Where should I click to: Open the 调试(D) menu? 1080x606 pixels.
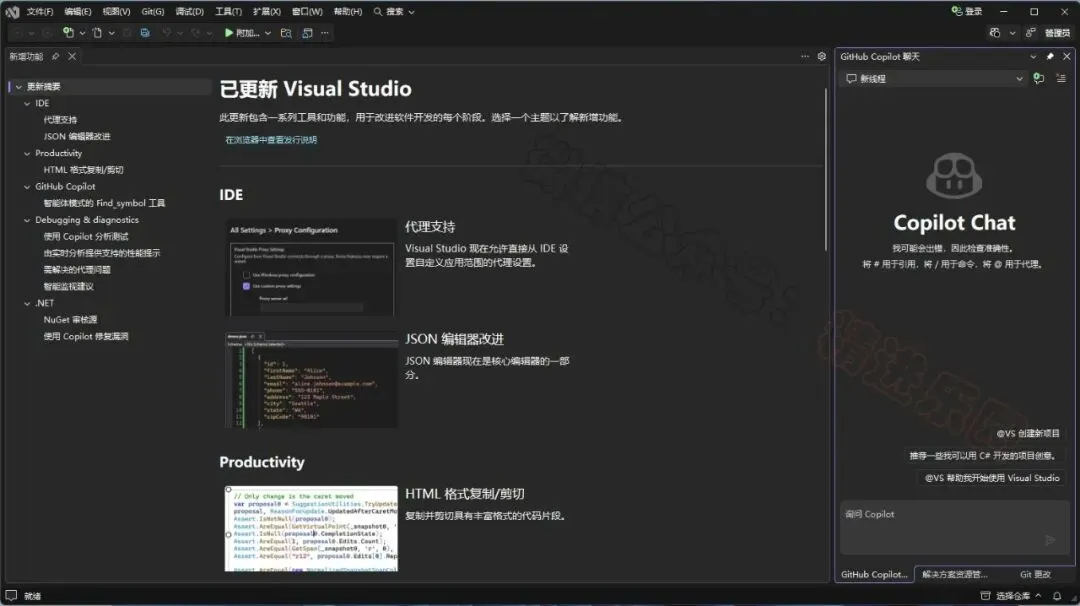pos(189,12)
